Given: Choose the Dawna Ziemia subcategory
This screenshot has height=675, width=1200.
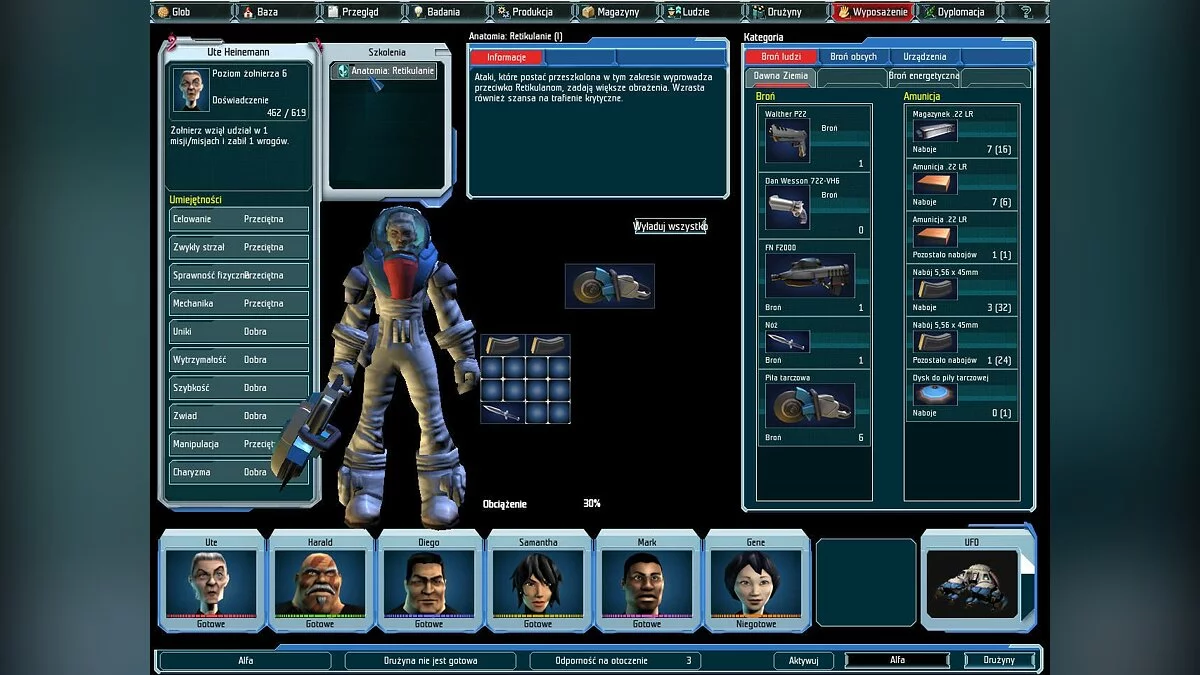Looking at the screenshot, I should tap(781, 77).
